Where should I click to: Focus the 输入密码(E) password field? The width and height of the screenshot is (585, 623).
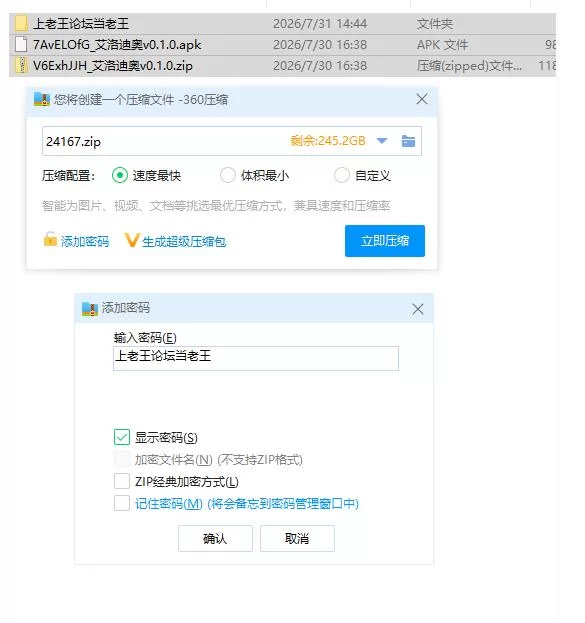pos(256,358)
